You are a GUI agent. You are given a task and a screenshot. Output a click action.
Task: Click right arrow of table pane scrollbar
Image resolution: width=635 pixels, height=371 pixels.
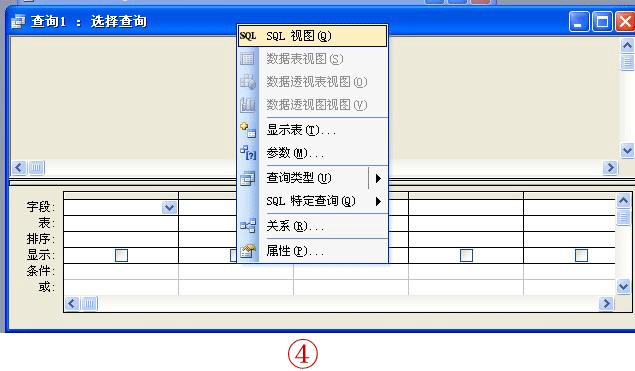coord(610,167)
